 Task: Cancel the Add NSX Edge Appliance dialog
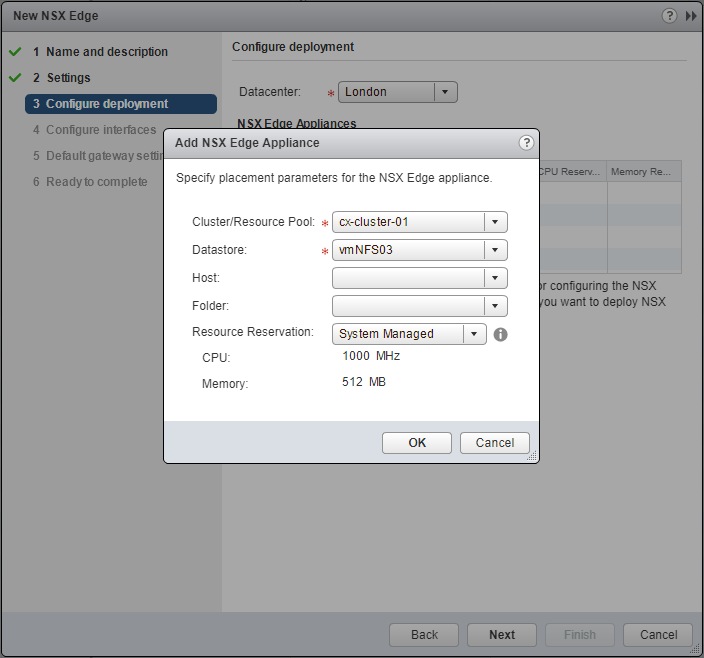point(495,442)
